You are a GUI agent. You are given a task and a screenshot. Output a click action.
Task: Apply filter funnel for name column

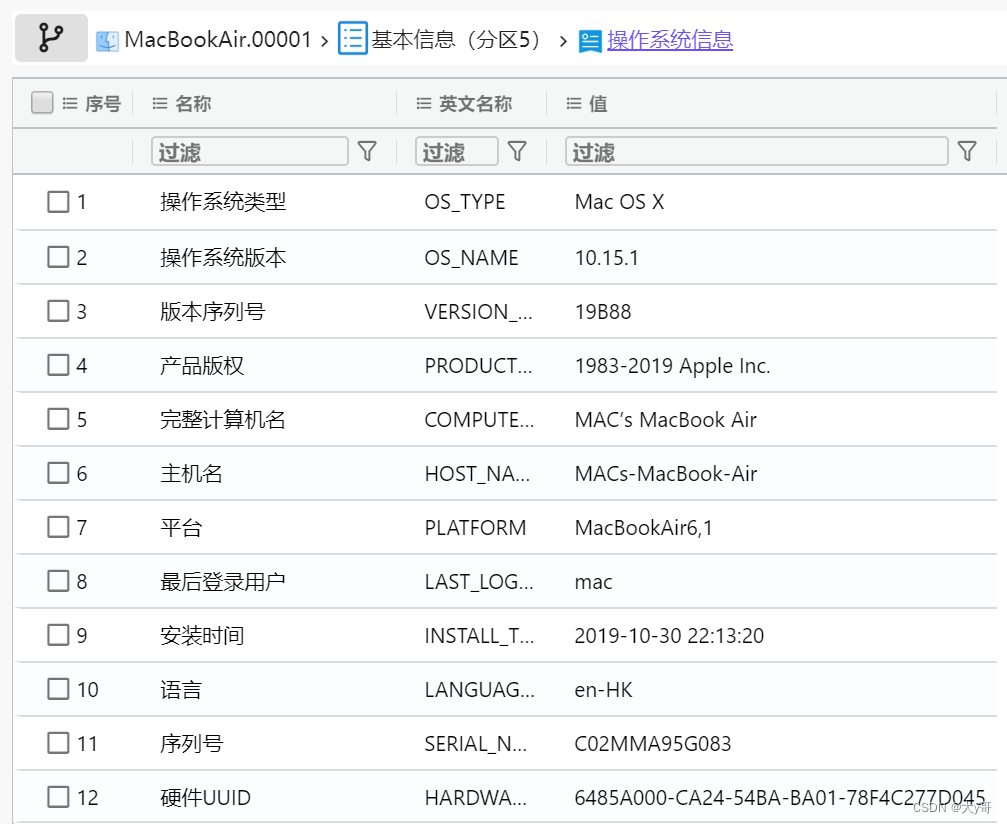[x=367, y=151]
